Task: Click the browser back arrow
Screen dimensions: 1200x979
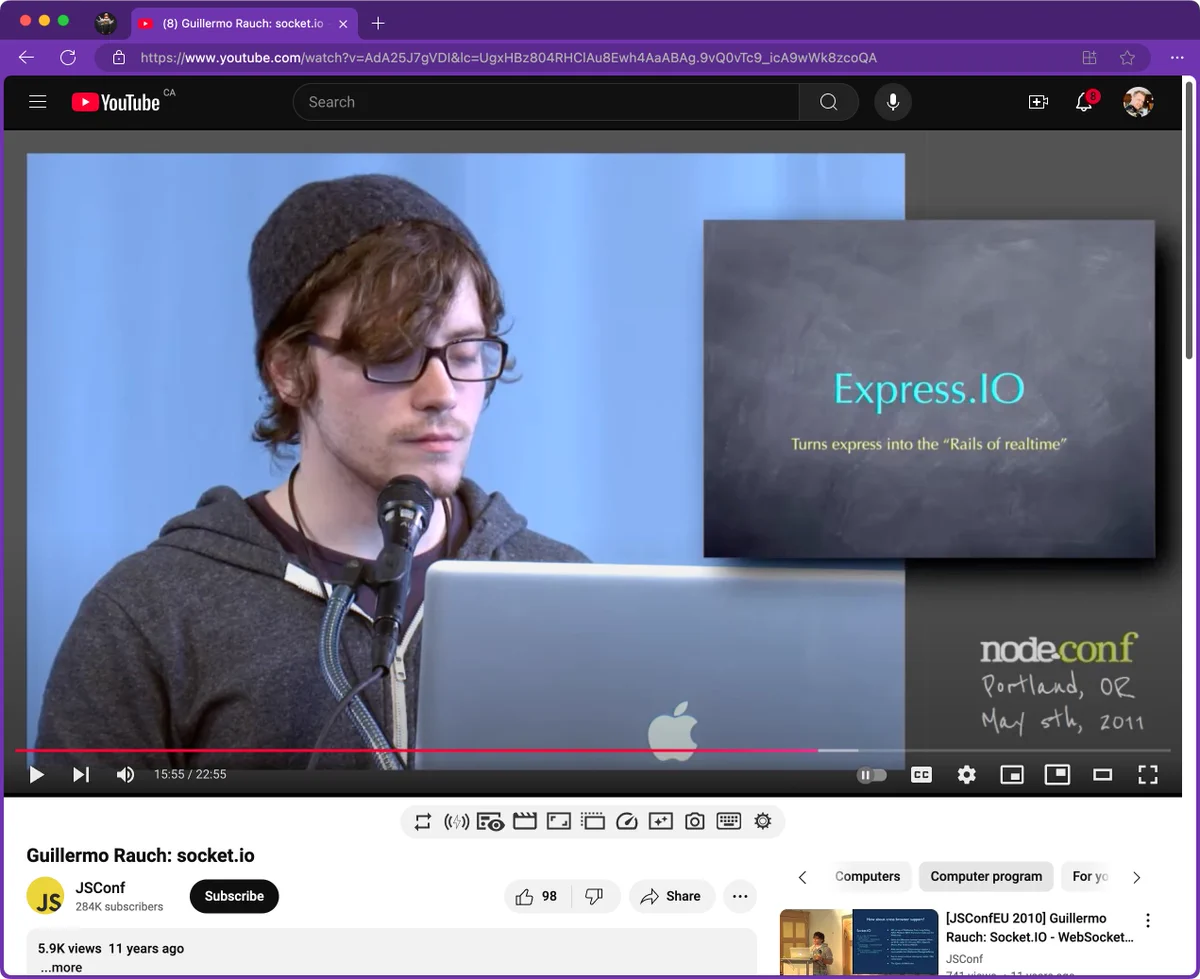Action: click(26, 57)
